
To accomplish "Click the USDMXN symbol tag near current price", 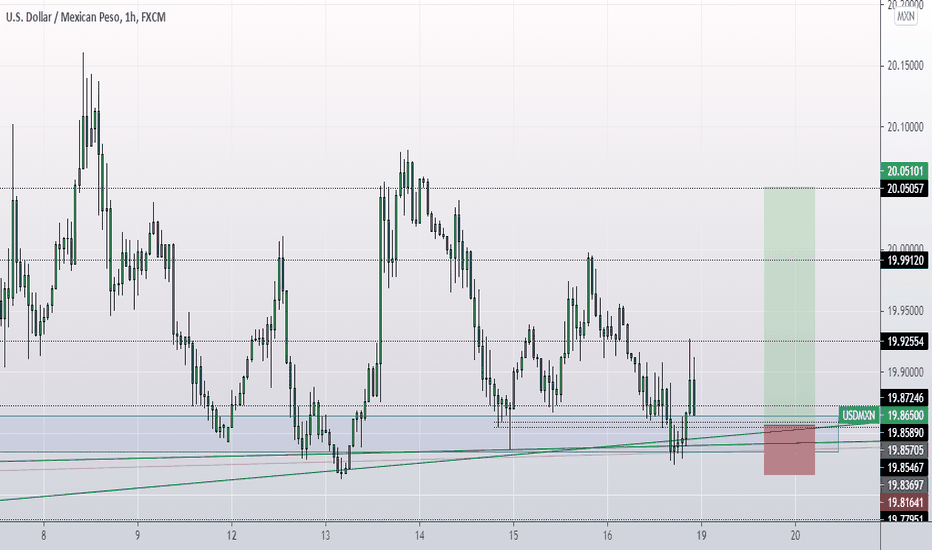I will [x=859, y=415].
